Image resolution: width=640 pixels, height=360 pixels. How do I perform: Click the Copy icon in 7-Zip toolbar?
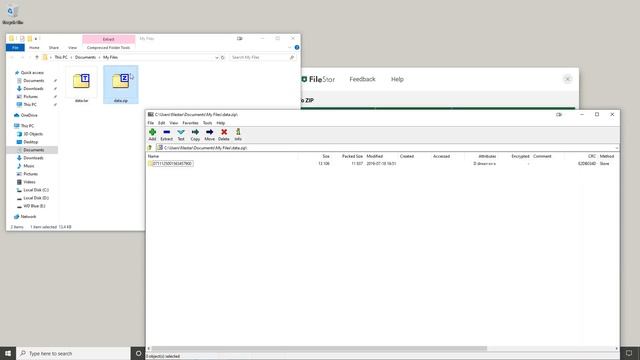pos(195,134)
